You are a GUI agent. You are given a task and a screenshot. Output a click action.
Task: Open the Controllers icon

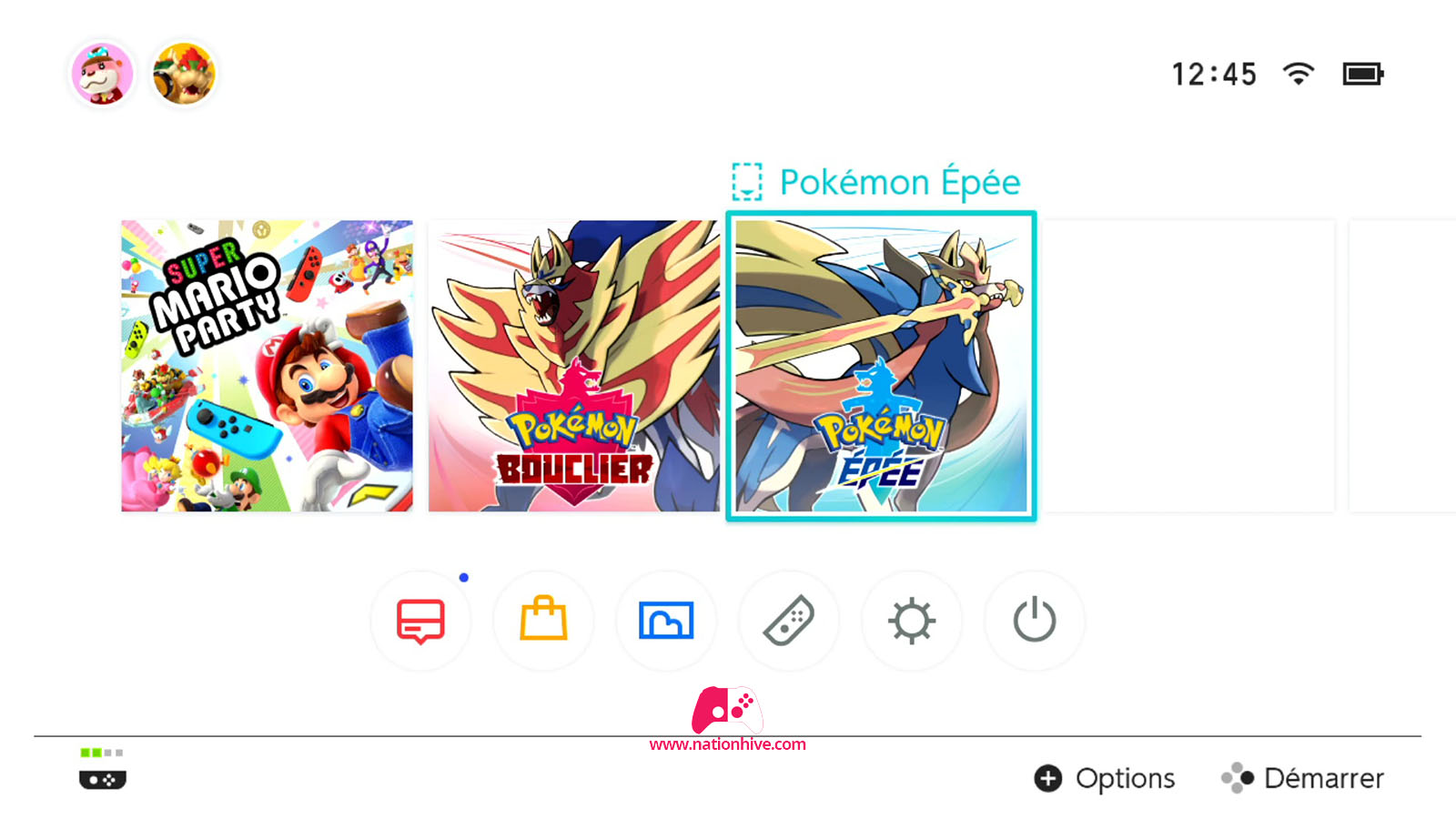pyautogui.click(x=789, y=622)
